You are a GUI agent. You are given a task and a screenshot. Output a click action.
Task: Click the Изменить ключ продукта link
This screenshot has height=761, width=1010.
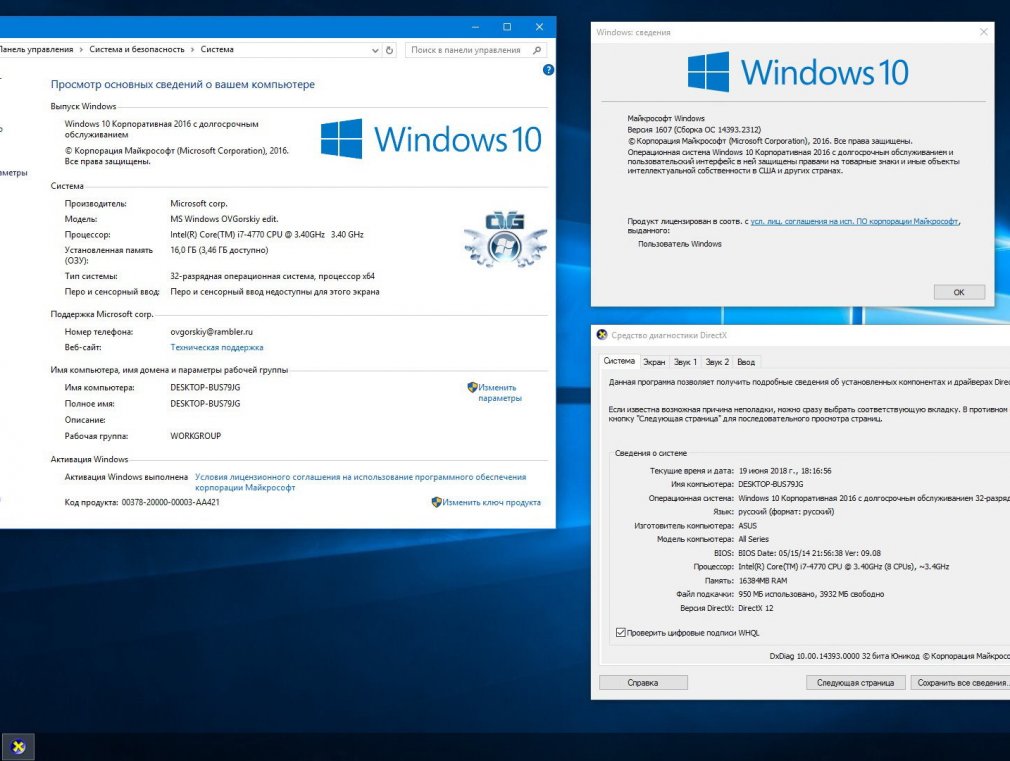tap(491, 502)
